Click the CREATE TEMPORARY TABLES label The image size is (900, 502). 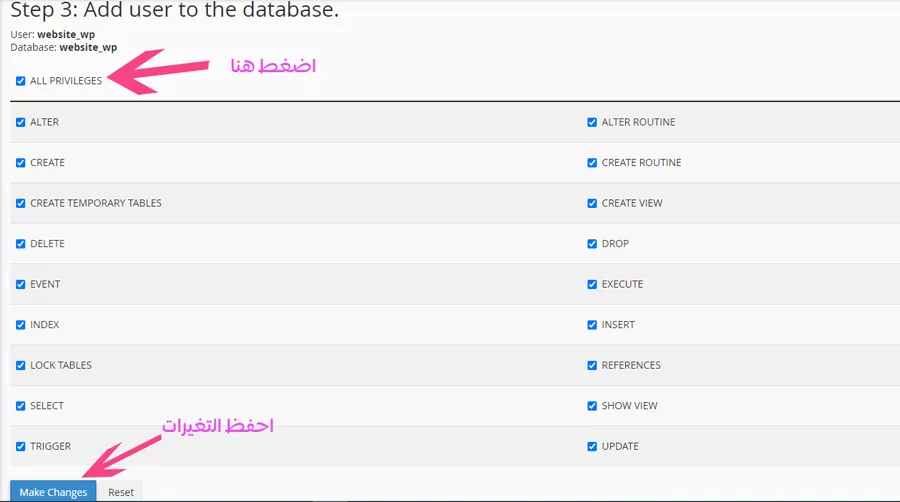coord(96,203)
